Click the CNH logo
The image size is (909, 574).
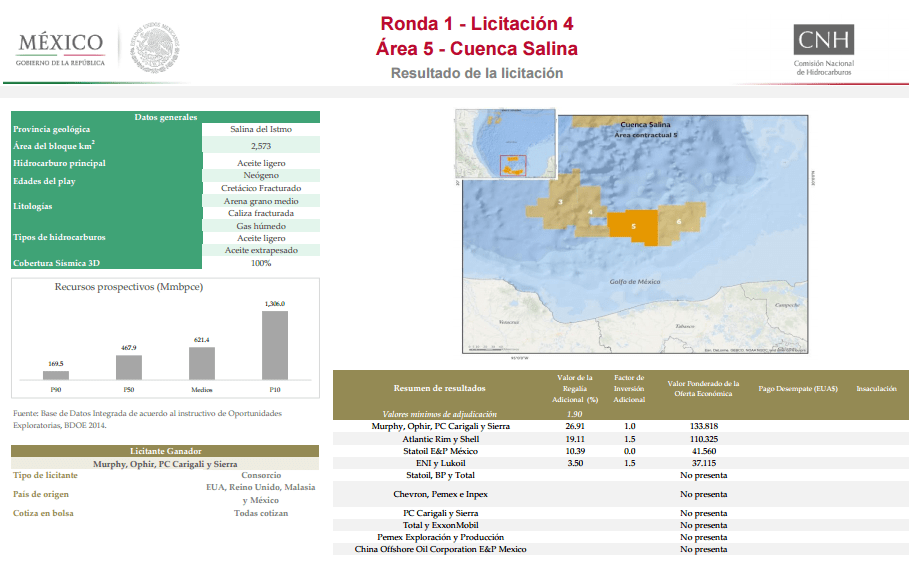[x=823, y=50]
